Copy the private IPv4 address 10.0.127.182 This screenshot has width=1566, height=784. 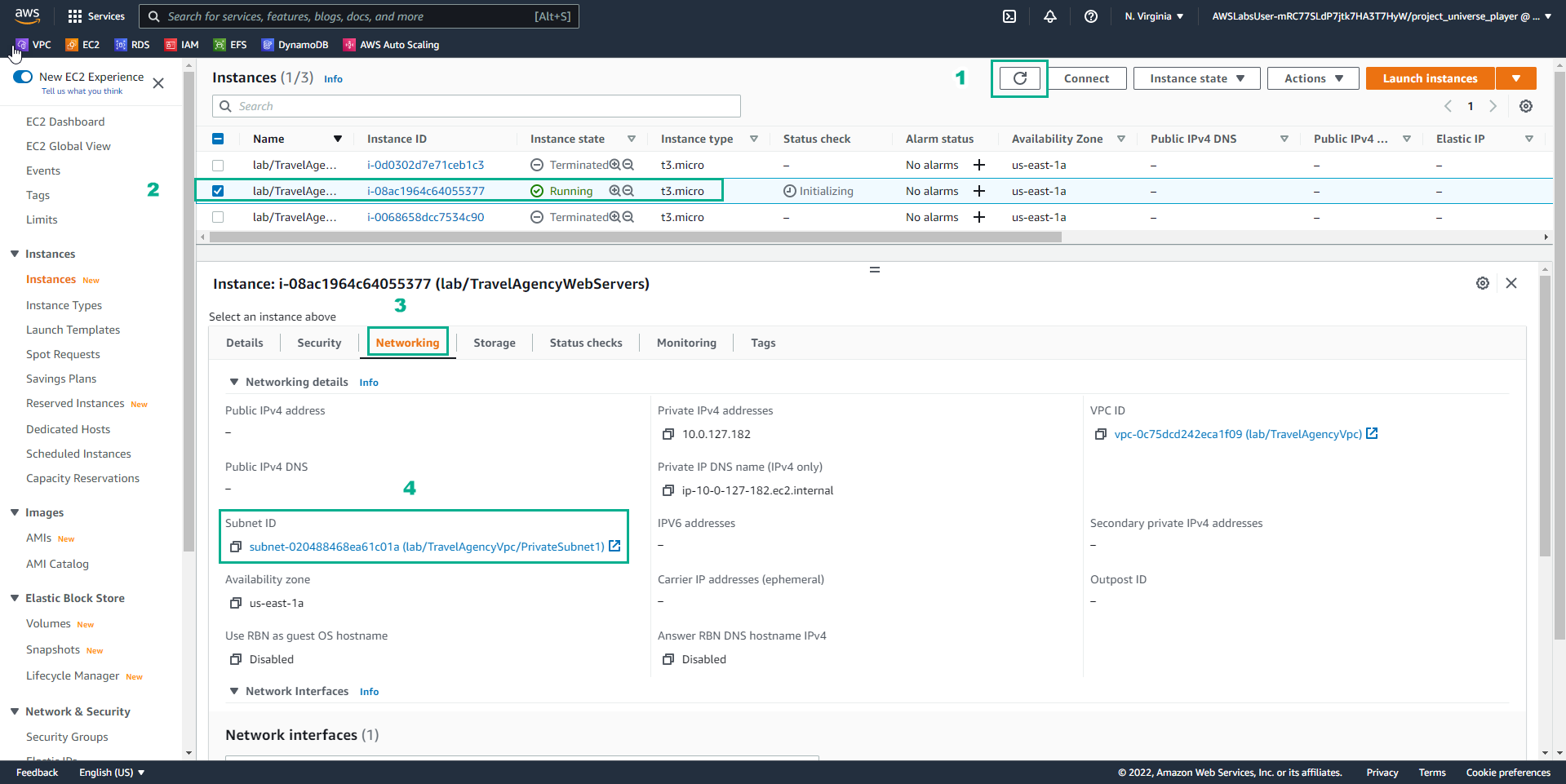[x=668, y=434]
